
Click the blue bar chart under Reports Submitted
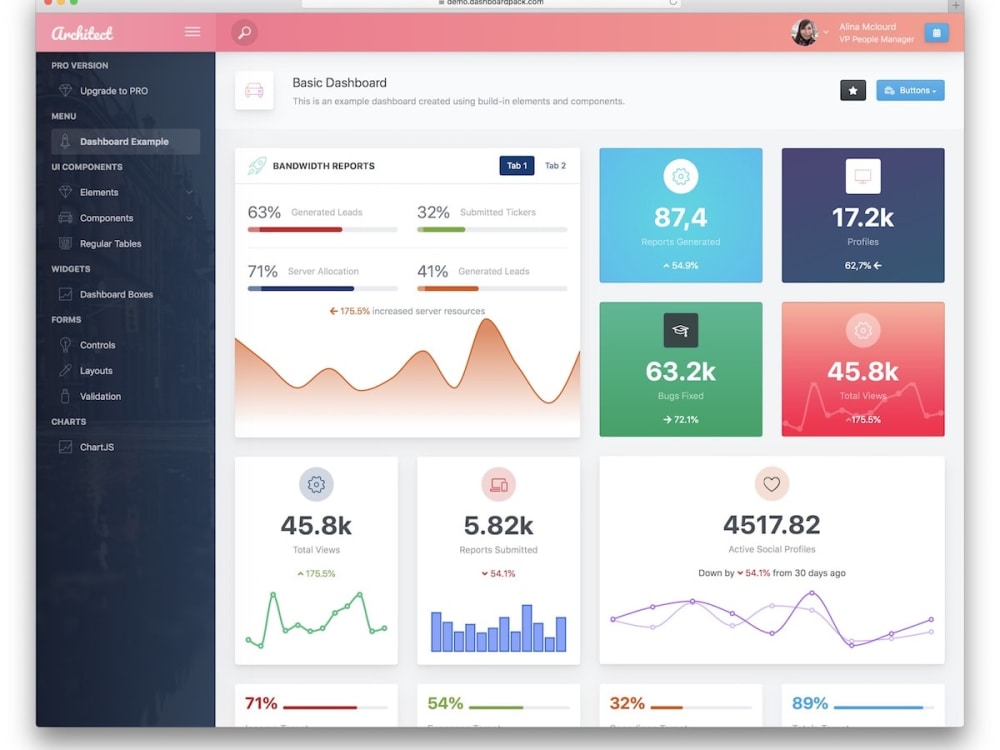click(x=499, y=628)
